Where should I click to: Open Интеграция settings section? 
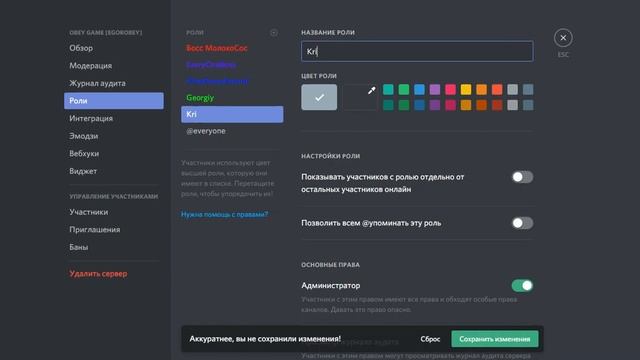click(x=113, y=118)
